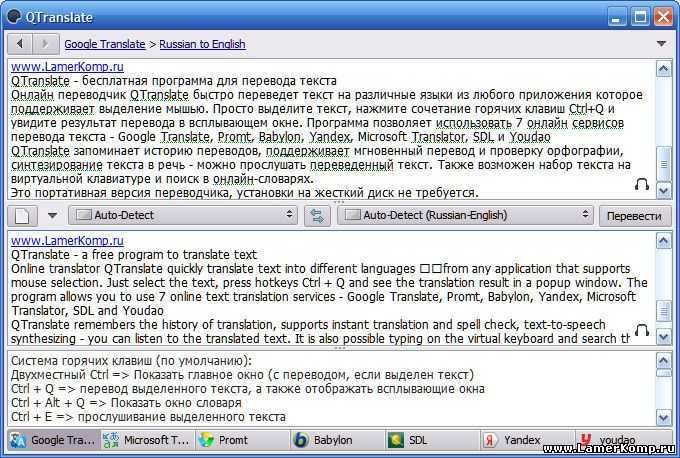Screen dimensions: 680x458
Task: Open the Auto-Detect source language combo box
Action: tap(183, 215)
